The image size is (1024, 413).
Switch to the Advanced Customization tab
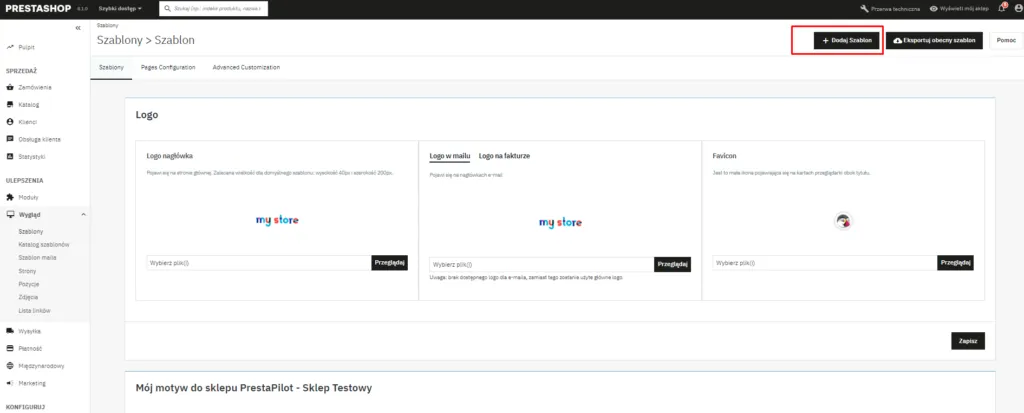click(x=245, y=67)
